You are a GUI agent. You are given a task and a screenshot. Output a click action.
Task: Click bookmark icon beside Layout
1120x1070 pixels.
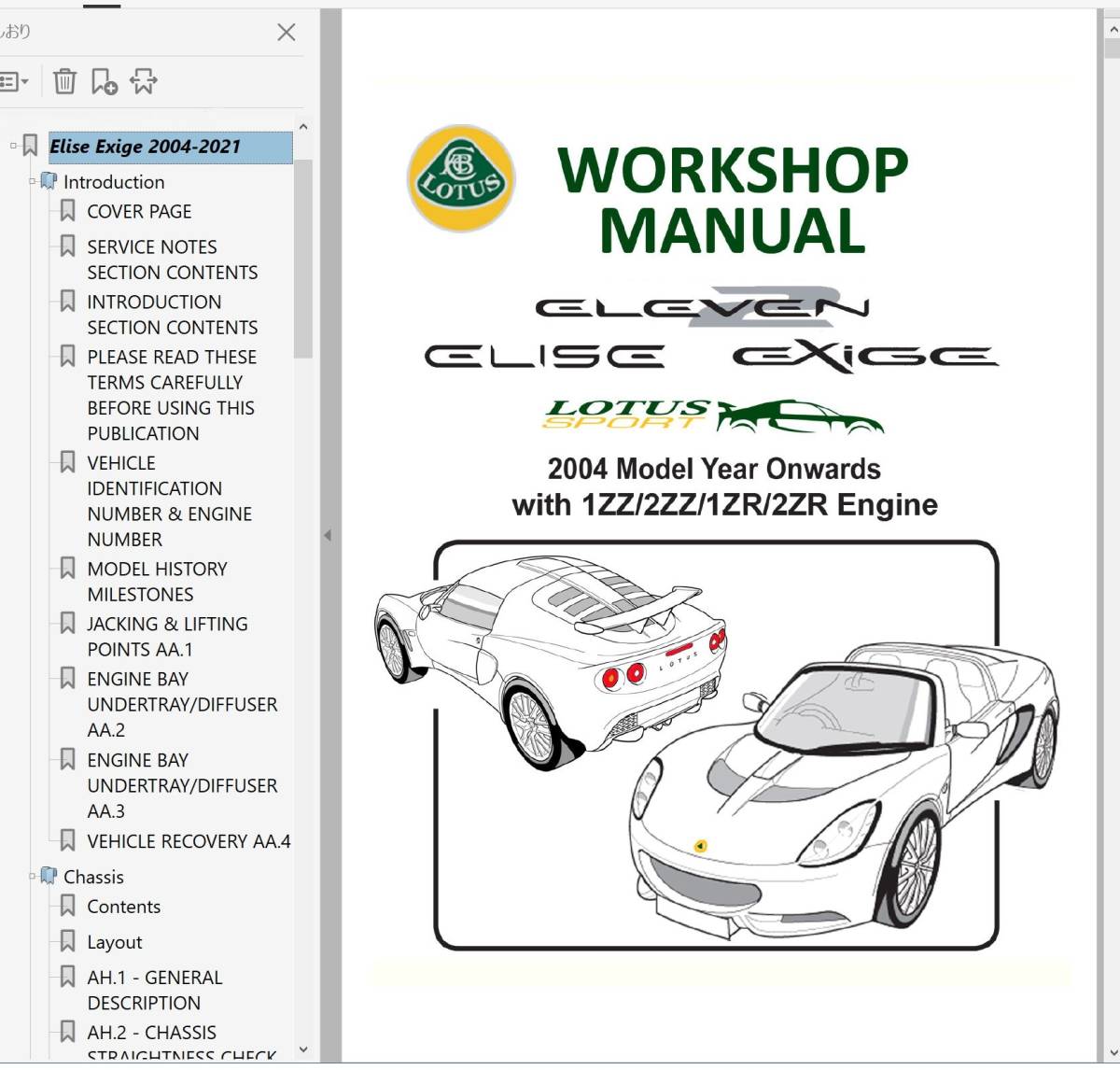coord(67,941)
